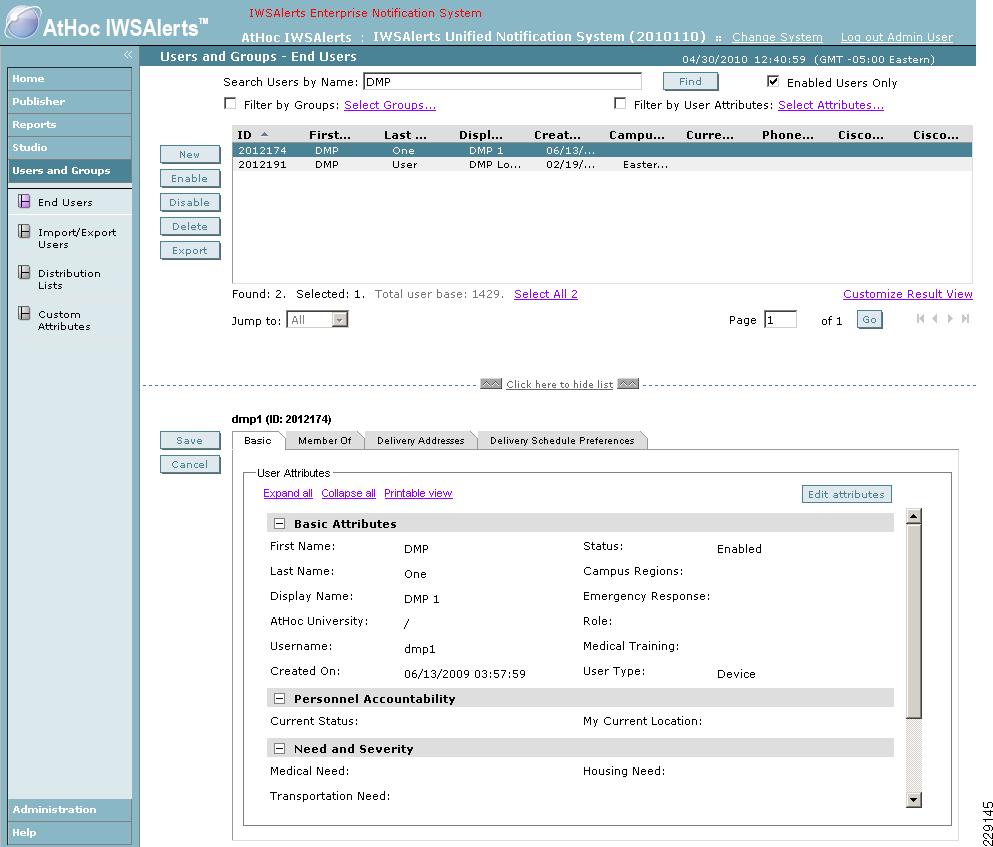
Task: Go to previous page arrow icon
Action: coord(935,319)
